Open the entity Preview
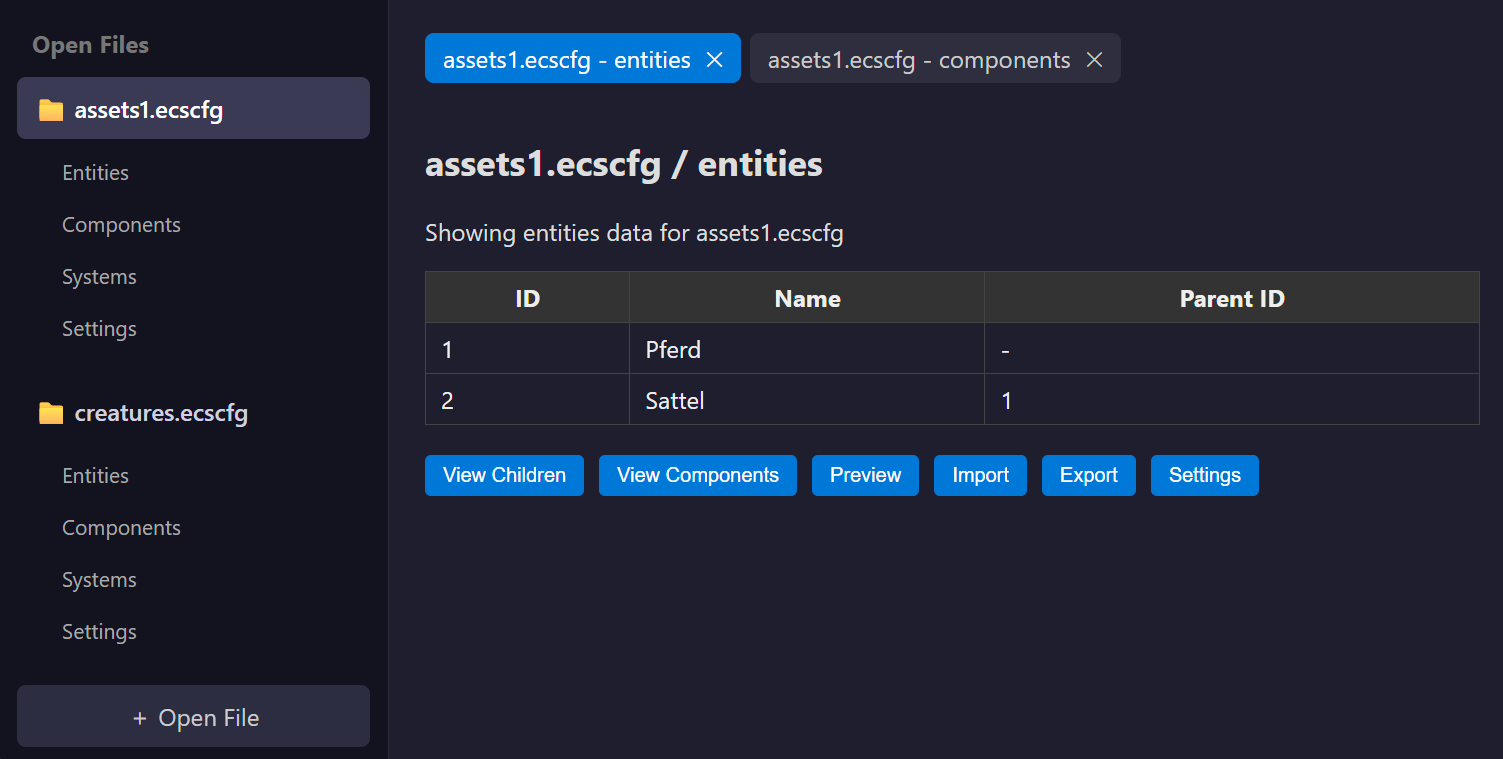Screen dimensions: 1503x759 click(x=865, y=475)
